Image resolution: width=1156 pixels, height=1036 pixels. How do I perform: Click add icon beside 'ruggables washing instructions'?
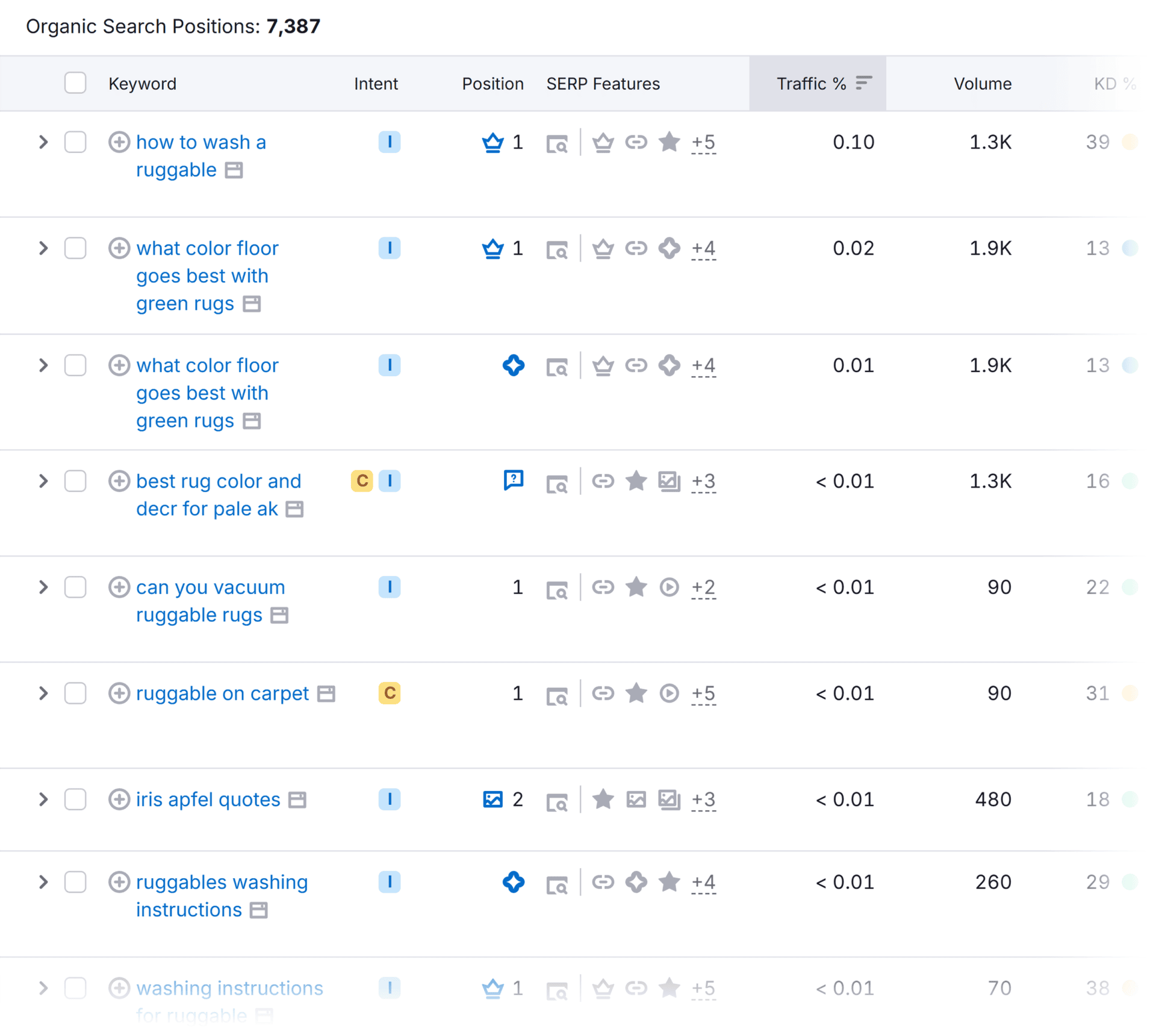click(119, 882)
